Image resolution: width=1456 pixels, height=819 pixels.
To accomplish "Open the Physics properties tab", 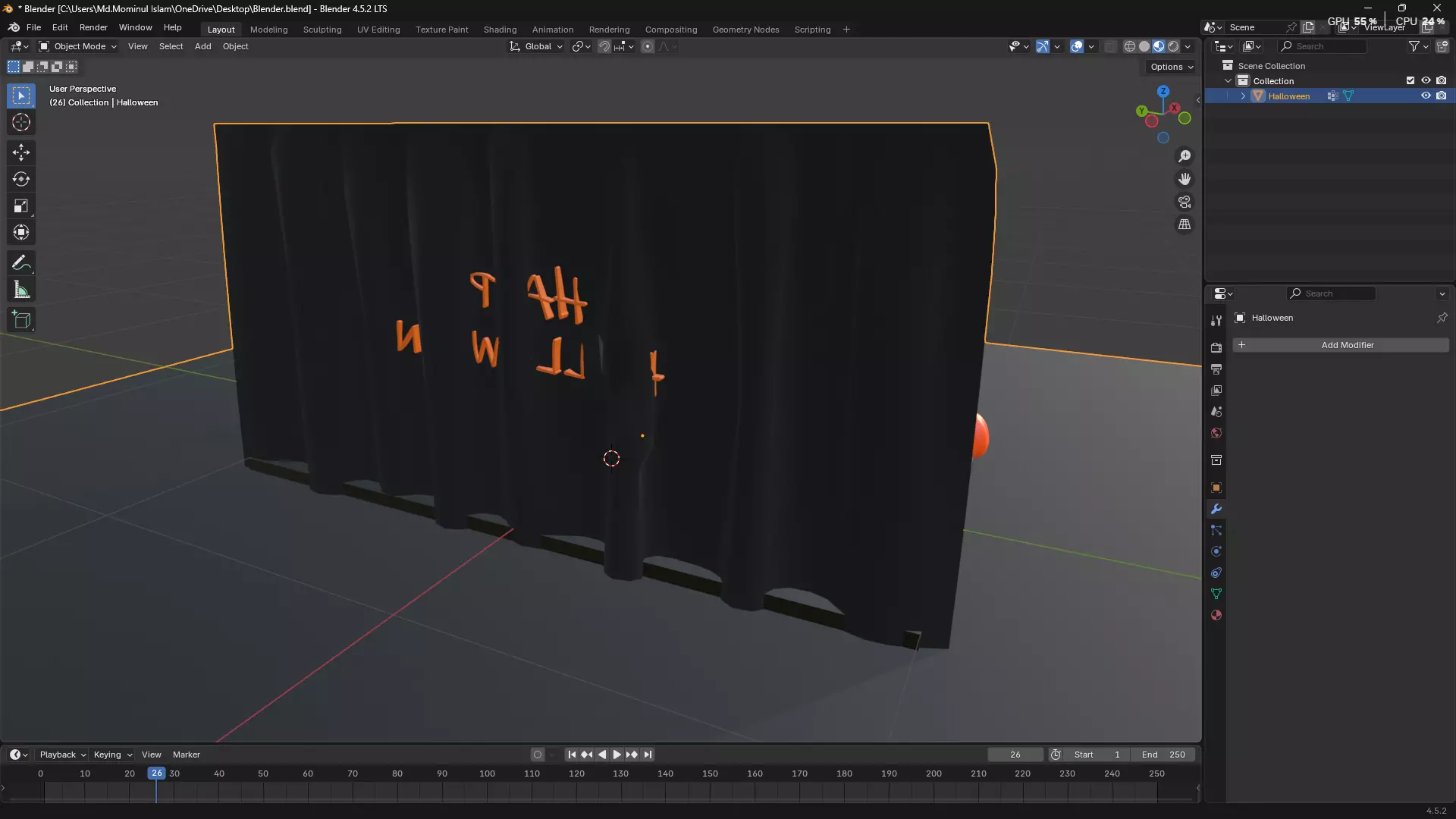I will 1216,551.
